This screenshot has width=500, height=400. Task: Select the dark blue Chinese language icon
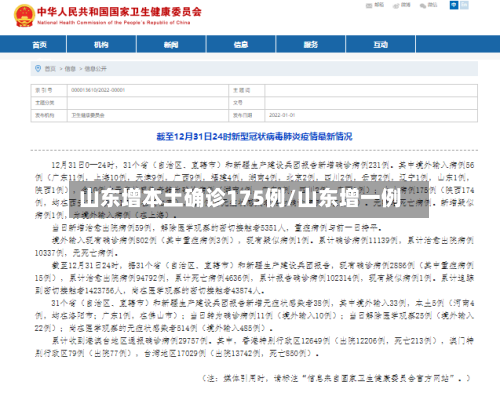pos(454,5)
